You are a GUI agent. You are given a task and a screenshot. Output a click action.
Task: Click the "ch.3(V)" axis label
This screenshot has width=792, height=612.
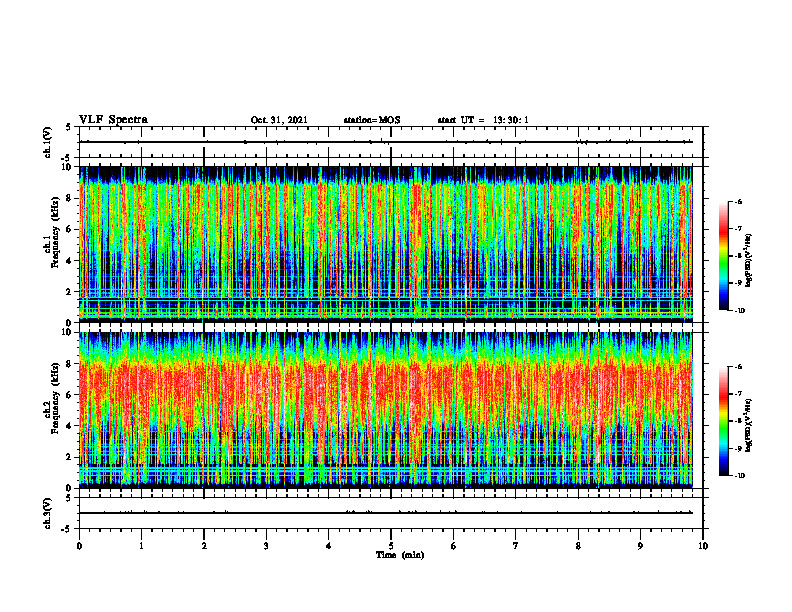48,513
